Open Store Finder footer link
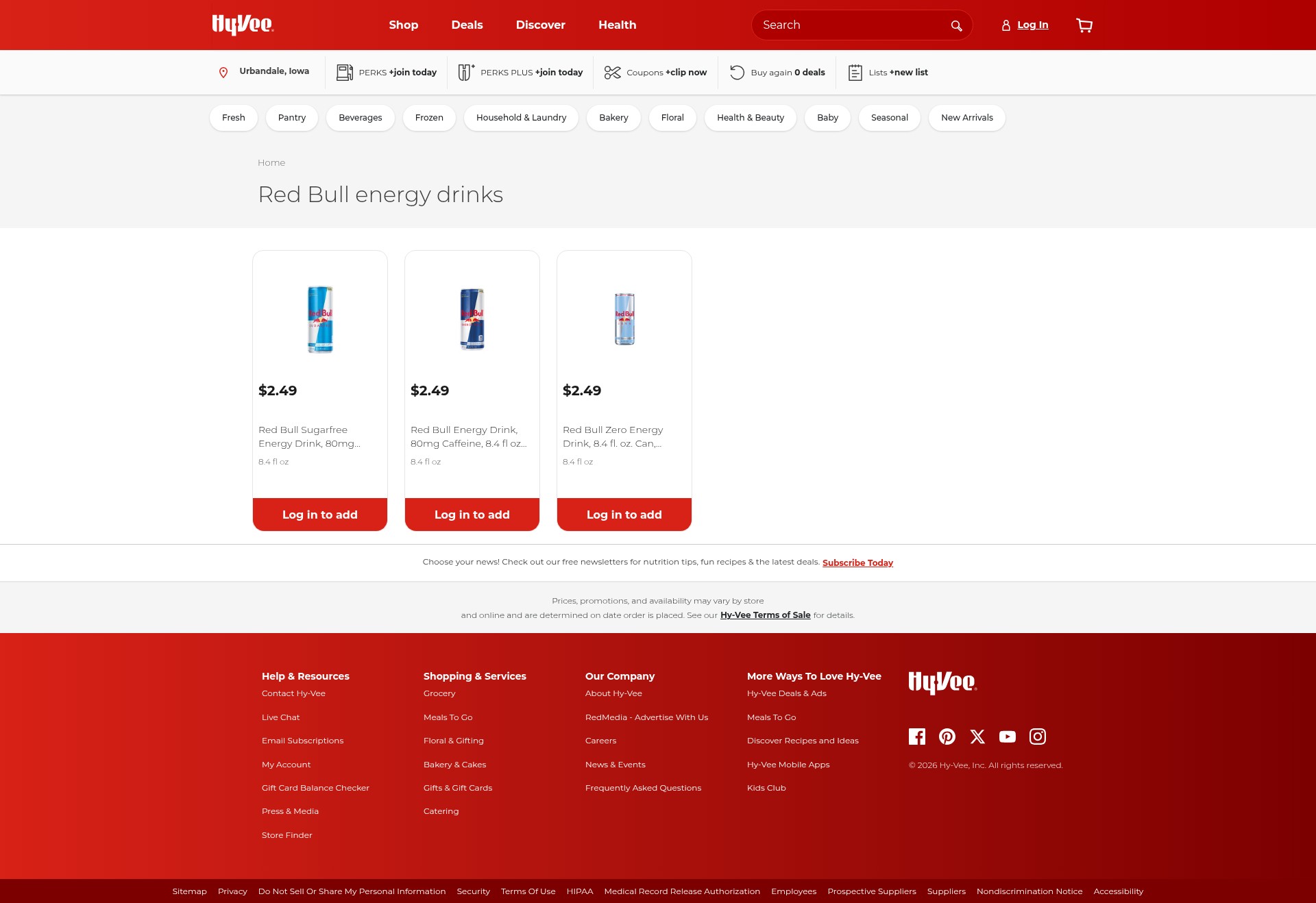1316x903 pixels. pyautogui.click(x=287, y=836)
